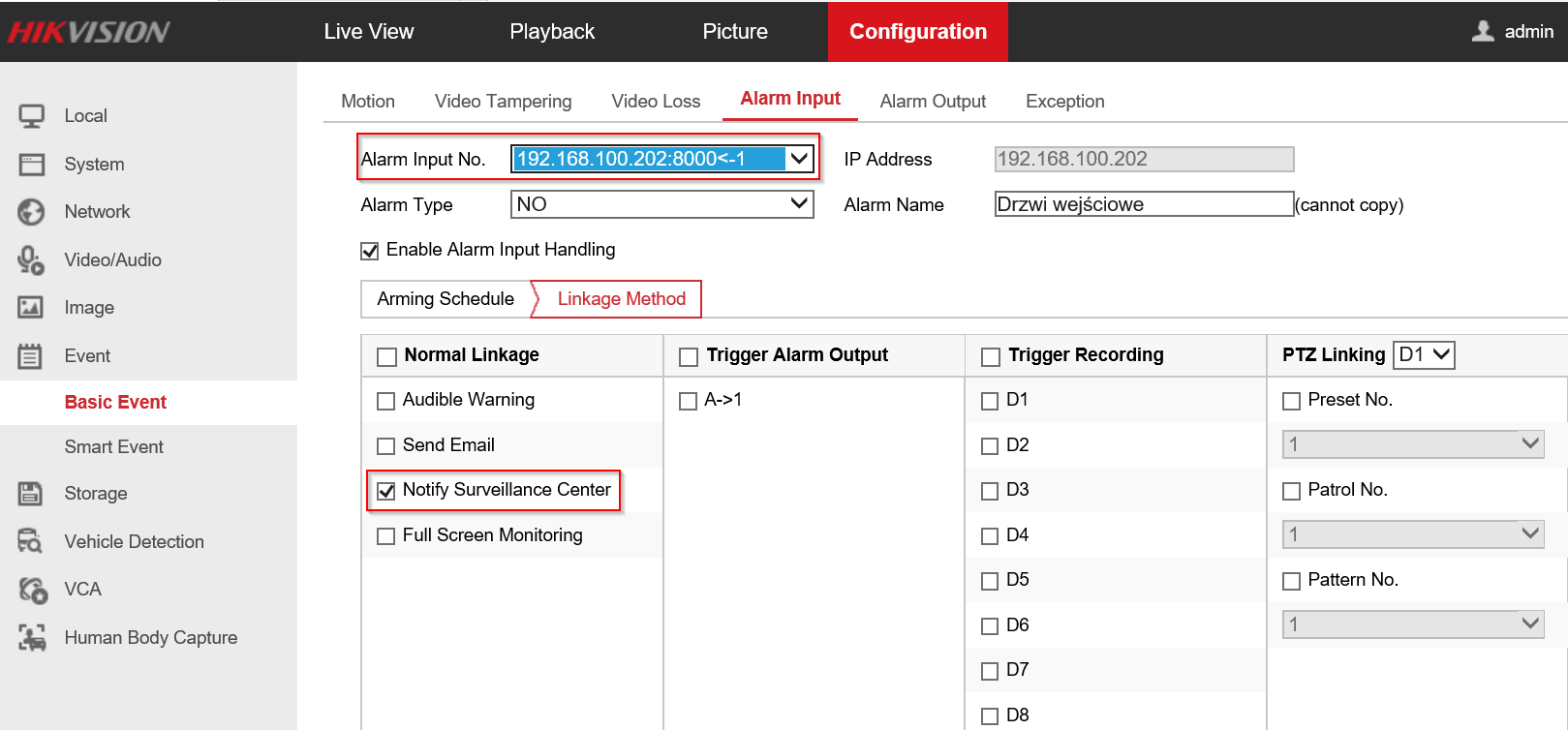
Task: Disable Enable Alarm Input Handling checkbox
Action: (x=370, y=252)
